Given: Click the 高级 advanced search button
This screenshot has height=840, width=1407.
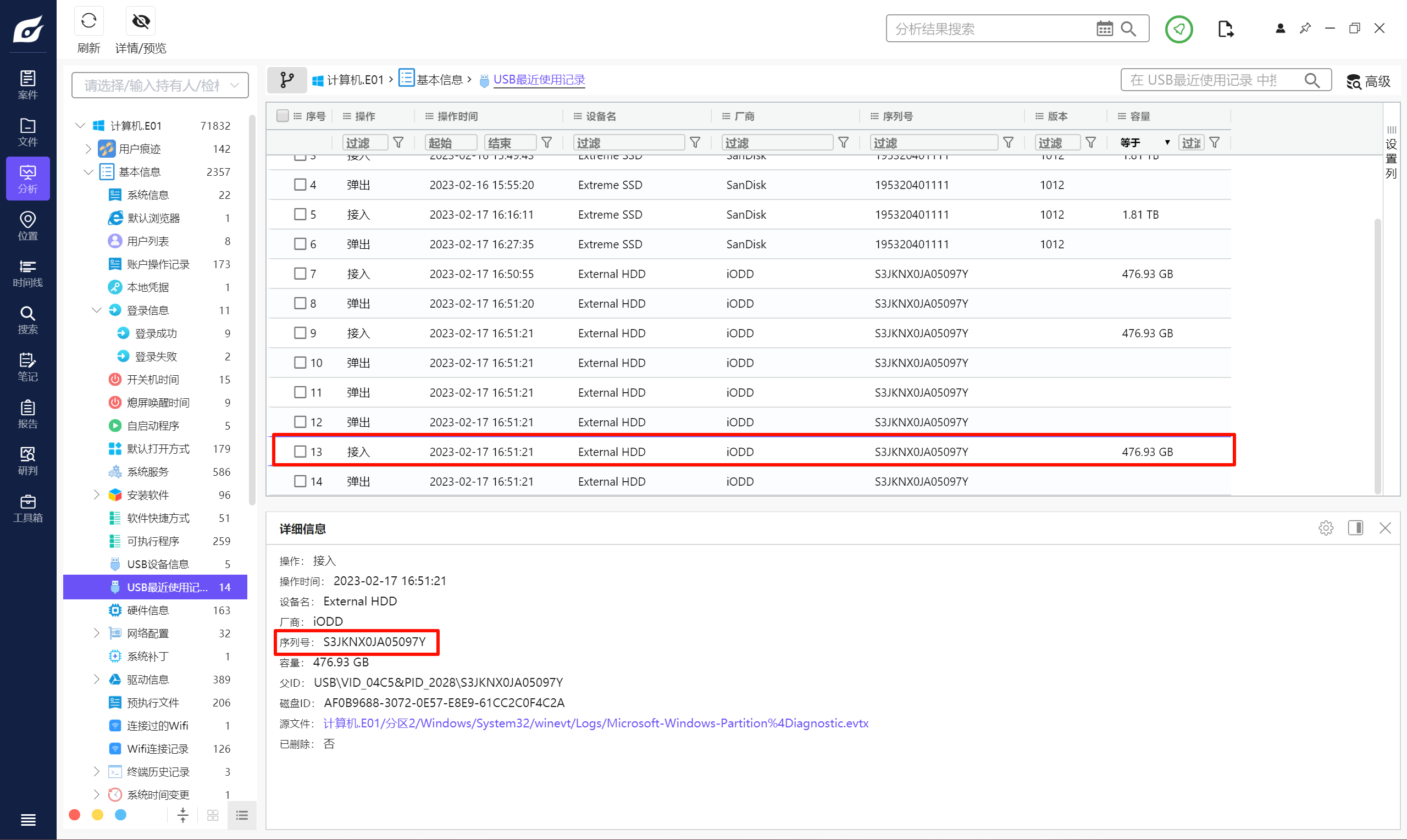Looking at the screenshot, I should click(1368, 81).
